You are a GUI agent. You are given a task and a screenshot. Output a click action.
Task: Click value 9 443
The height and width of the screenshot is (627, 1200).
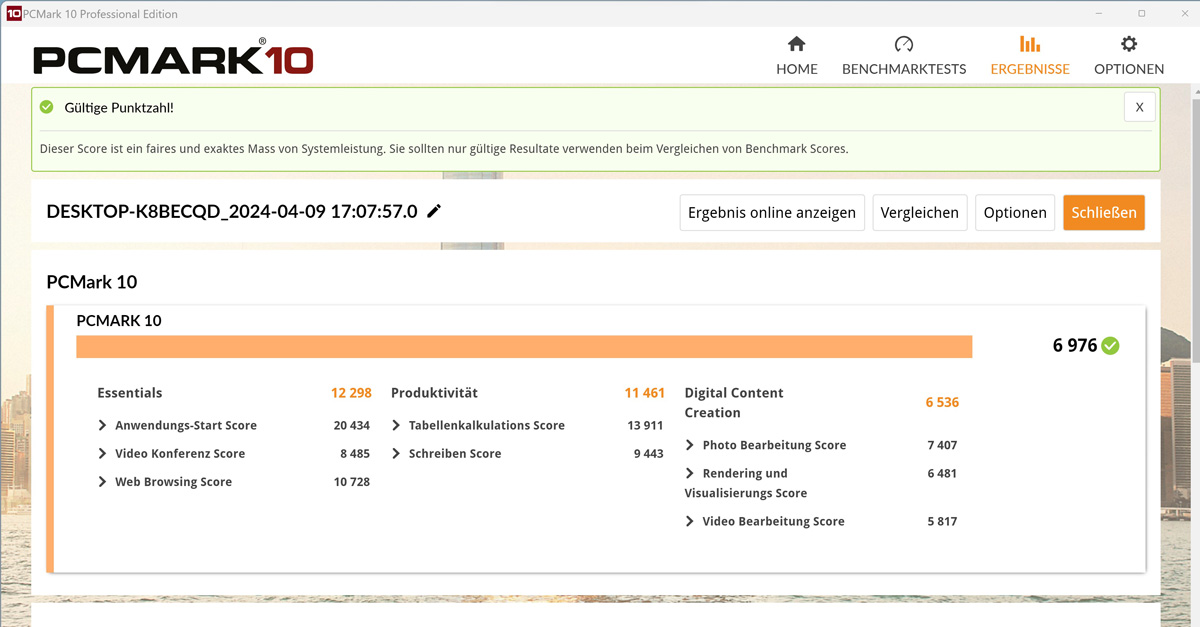click(648, 453)
